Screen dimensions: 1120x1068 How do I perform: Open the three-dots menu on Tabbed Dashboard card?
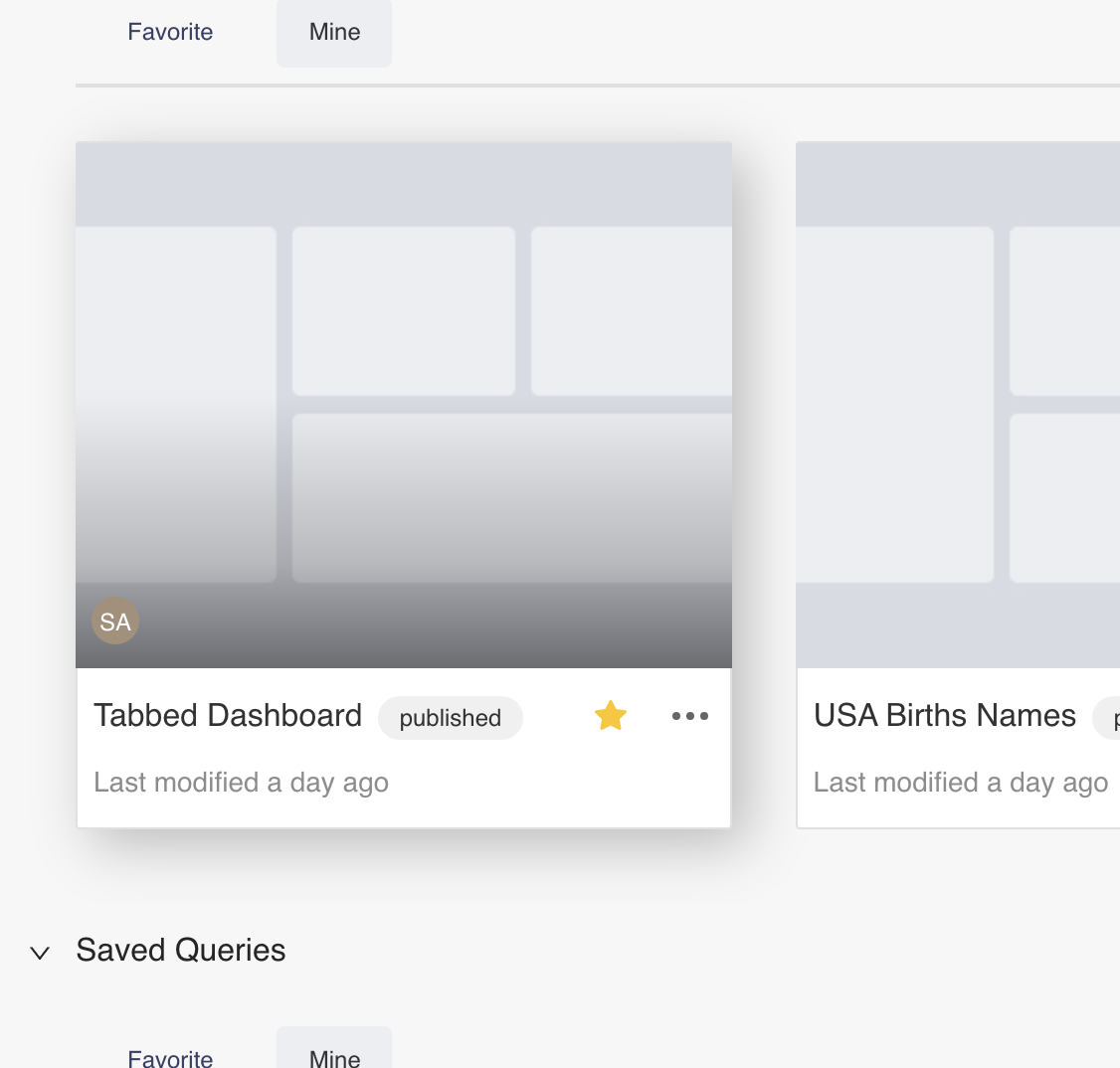(x=690, y=716)
